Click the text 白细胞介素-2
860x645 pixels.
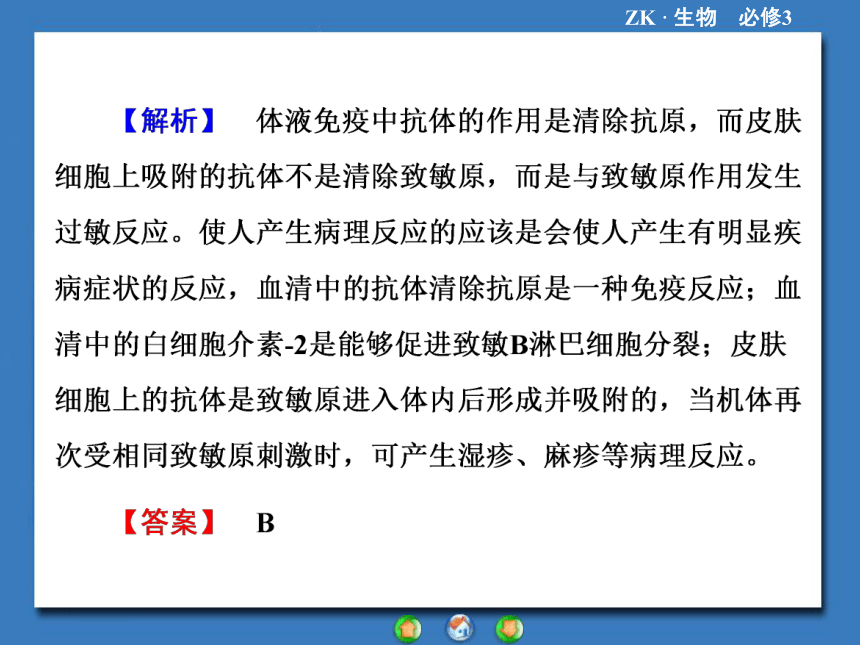[225, 345]
